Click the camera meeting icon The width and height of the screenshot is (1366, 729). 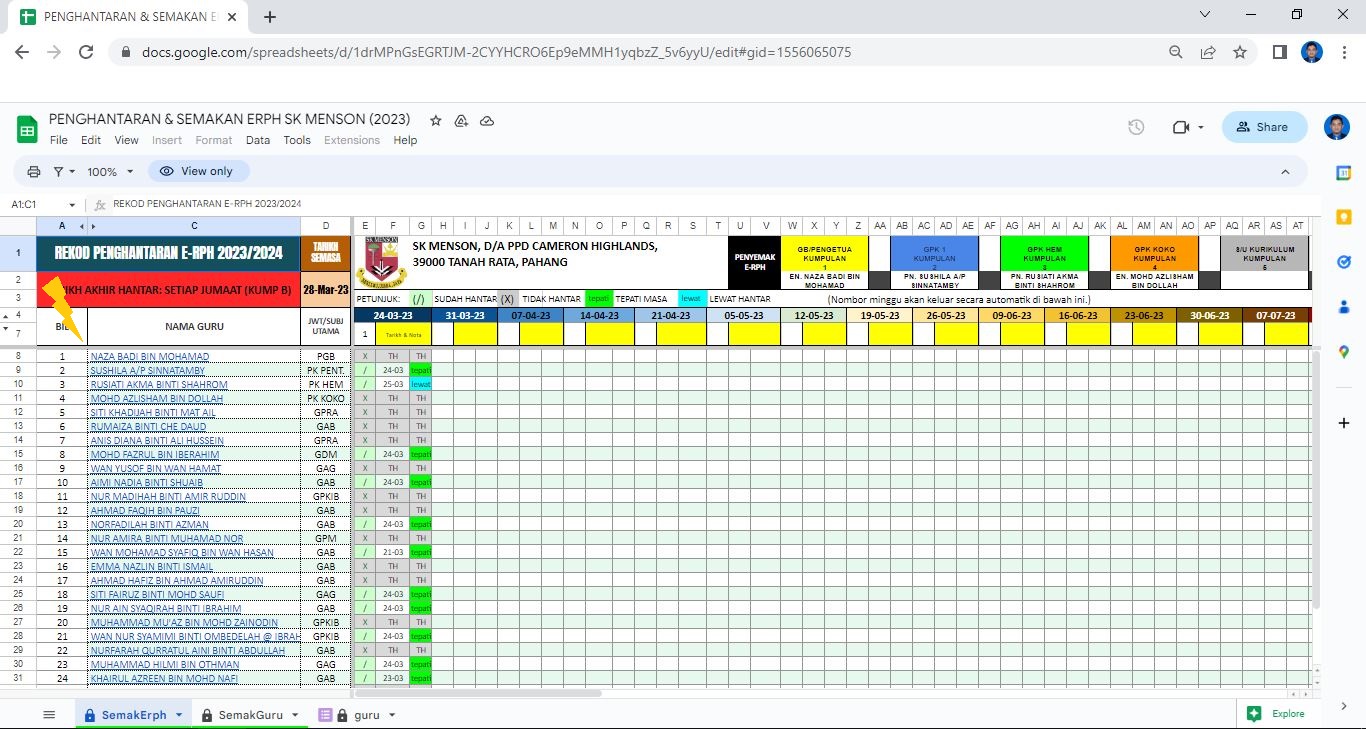click(x=1181, y=127)
